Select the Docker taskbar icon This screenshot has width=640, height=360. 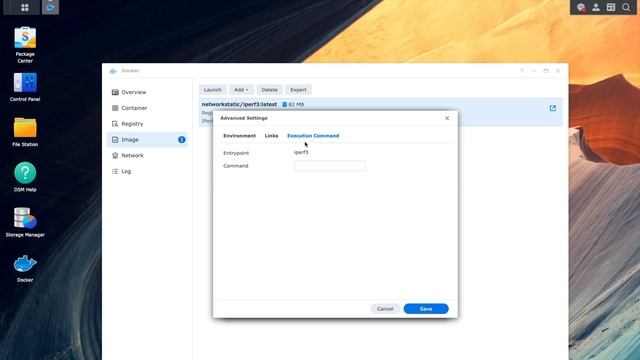(50, 7)
